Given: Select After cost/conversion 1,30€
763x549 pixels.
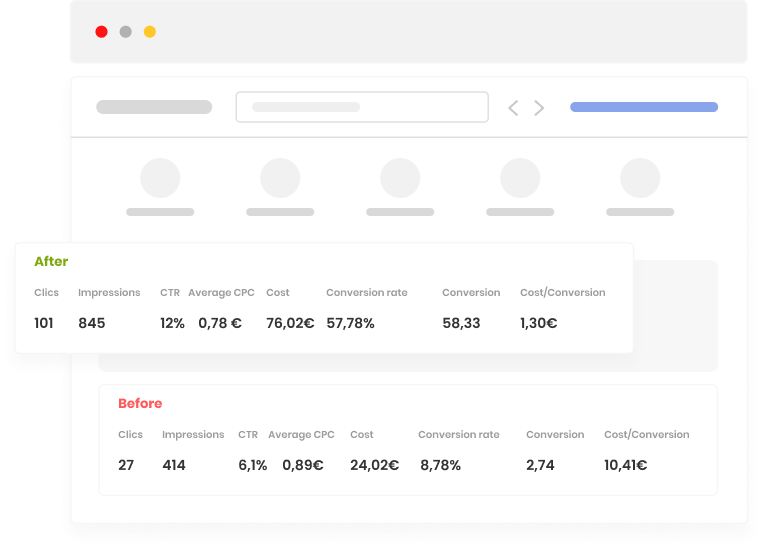Looking at the screenshot, I should (x=539, y=323).
